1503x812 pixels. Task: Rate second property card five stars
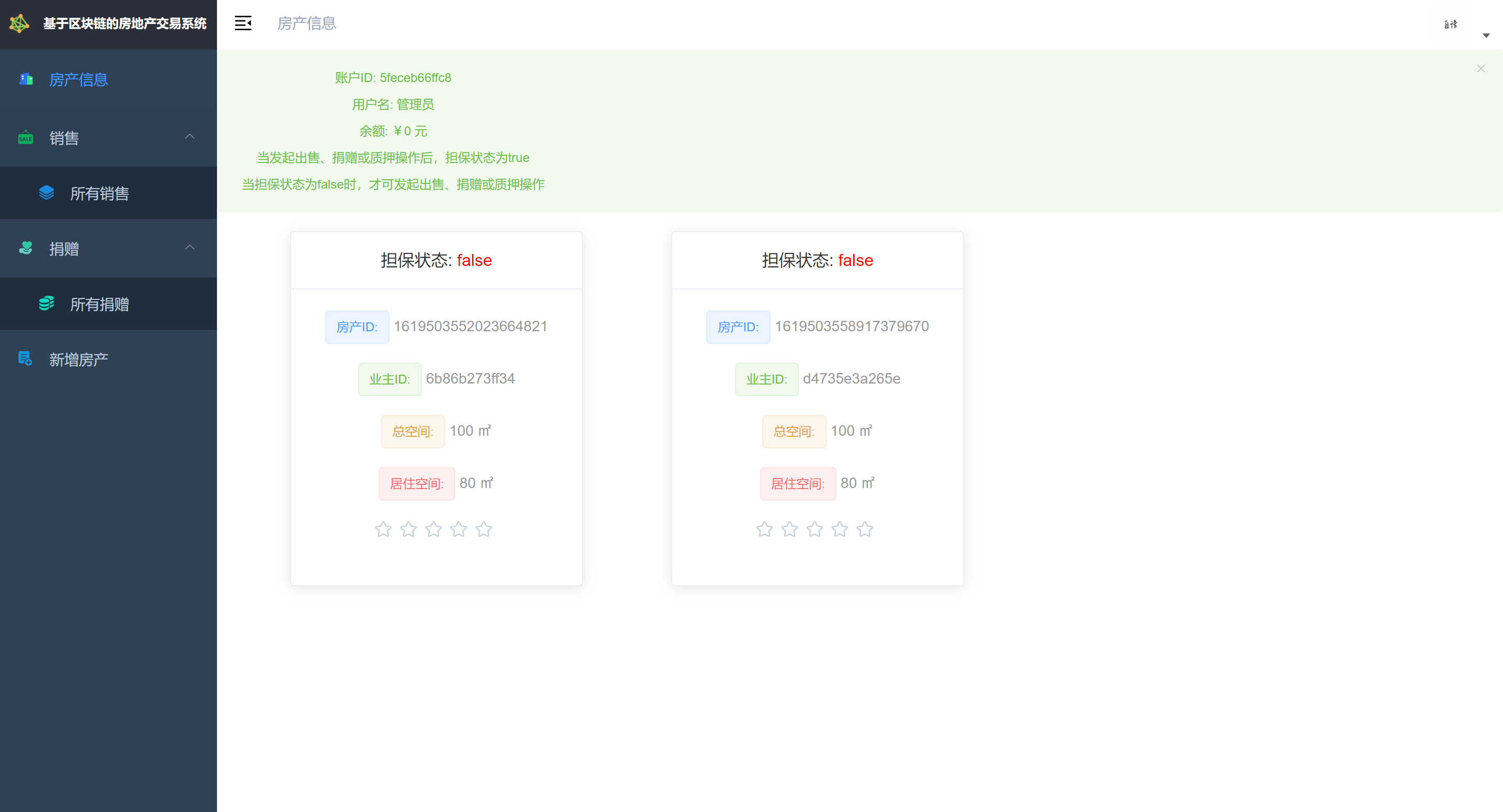tap(865, 529)
